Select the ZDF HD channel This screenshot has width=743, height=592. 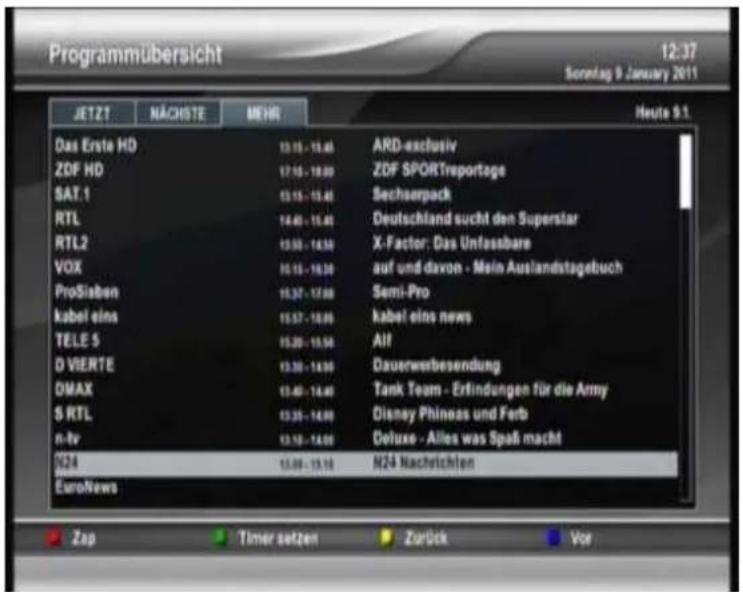(x=79, y=170)
